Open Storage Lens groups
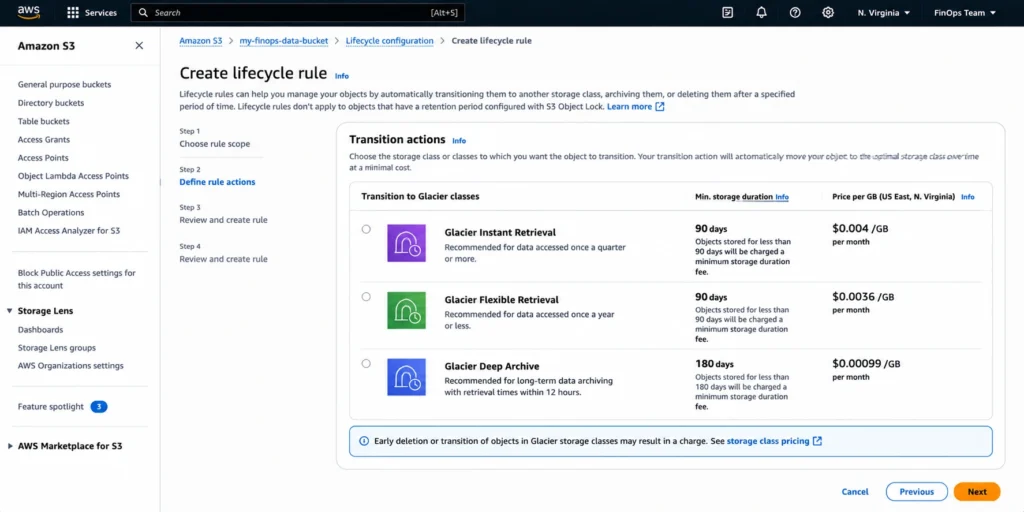 coord(57,347)
